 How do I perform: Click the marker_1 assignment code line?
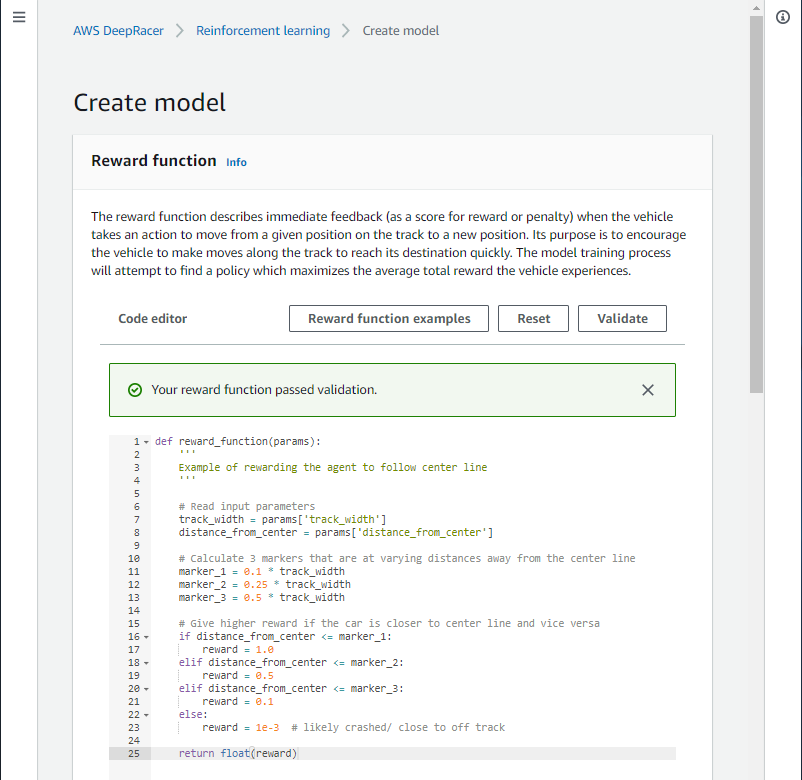point(262,571)
